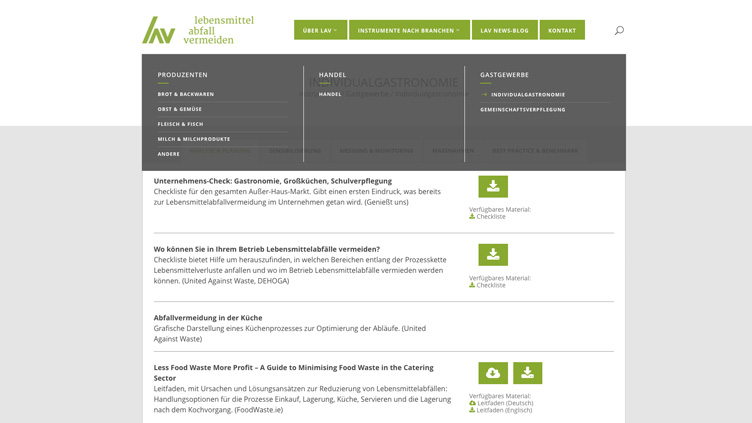Select Fleisch & Fisch submenu entry
The image size is (752, 423).
point(180,124)
